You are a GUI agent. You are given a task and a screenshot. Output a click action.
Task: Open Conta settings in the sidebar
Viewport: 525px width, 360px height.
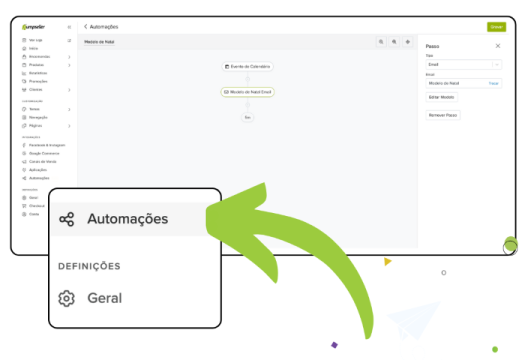[x=30, y=214]
